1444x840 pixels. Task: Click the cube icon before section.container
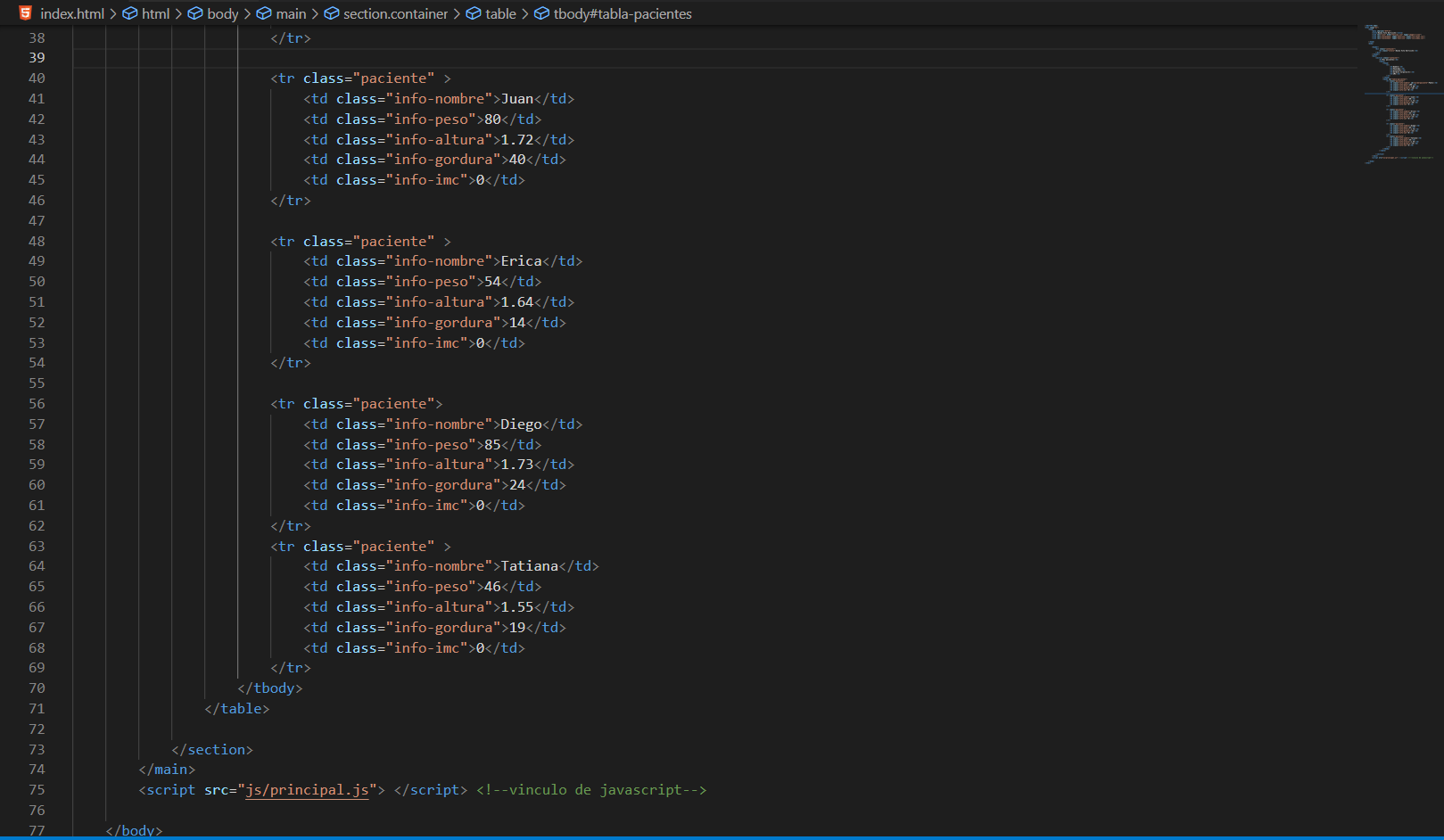click(332, 13)
